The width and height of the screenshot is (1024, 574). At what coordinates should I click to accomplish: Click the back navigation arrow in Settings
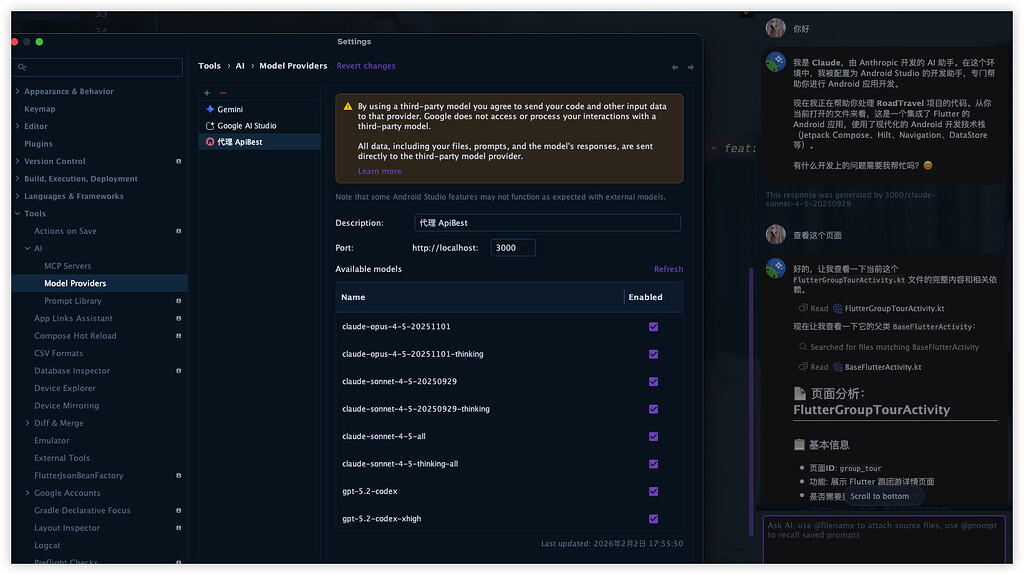[x=675, y=67]
